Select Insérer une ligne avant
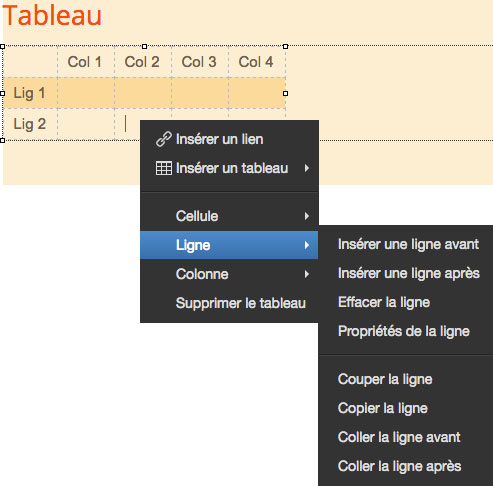Viewport: 493px width, 486px height. coord(408,244)
